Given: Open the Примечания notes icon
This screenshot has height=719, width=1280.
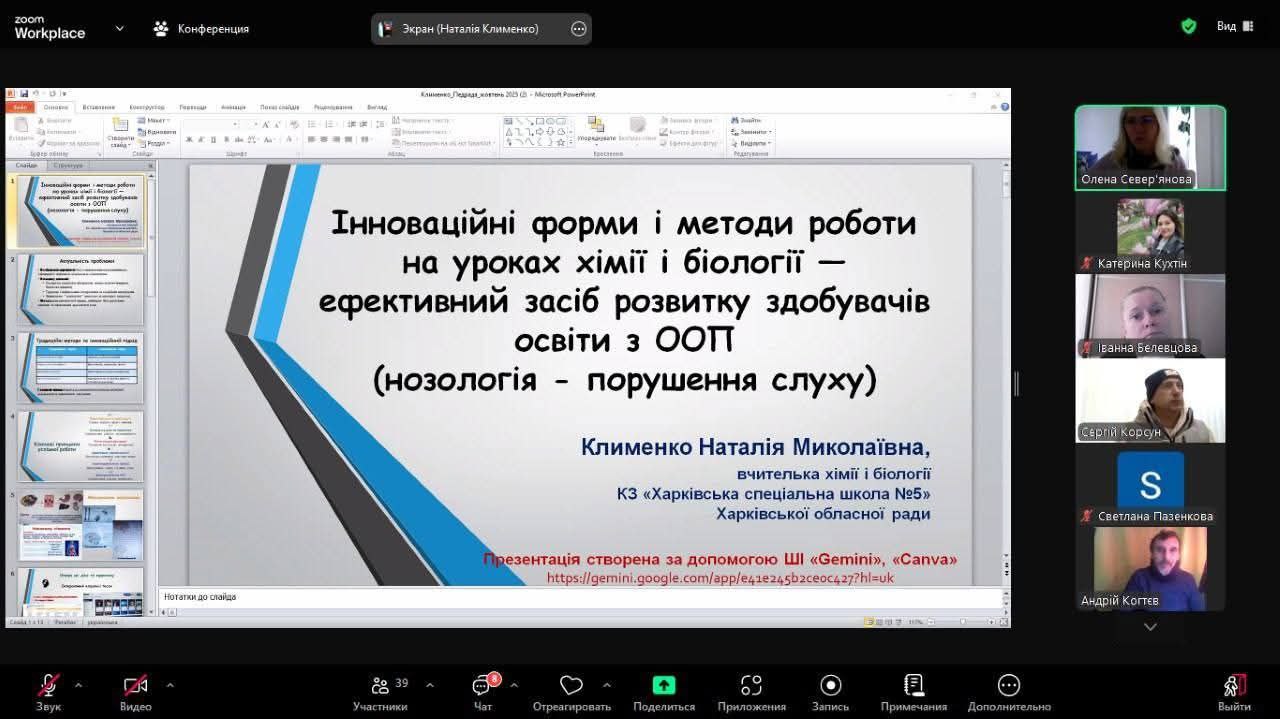Looking at the screenshot, I should point(913,686).
